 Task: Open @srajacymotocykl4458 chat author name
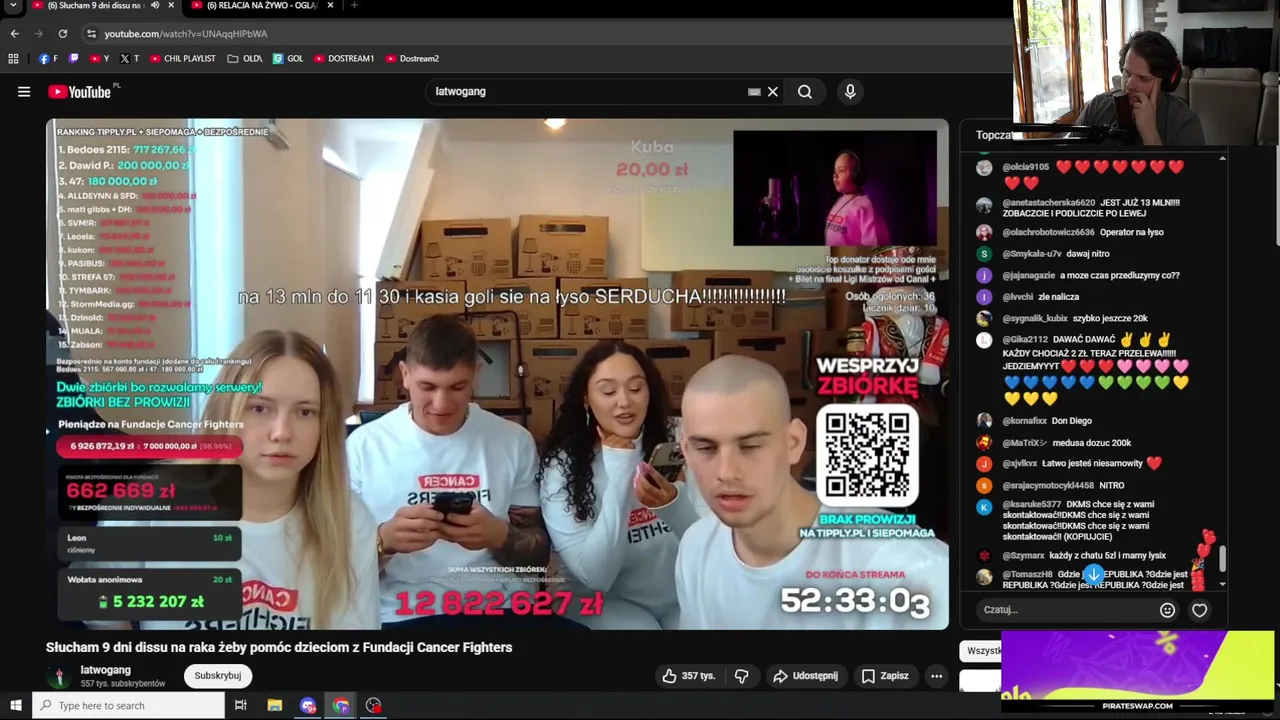1048,486
